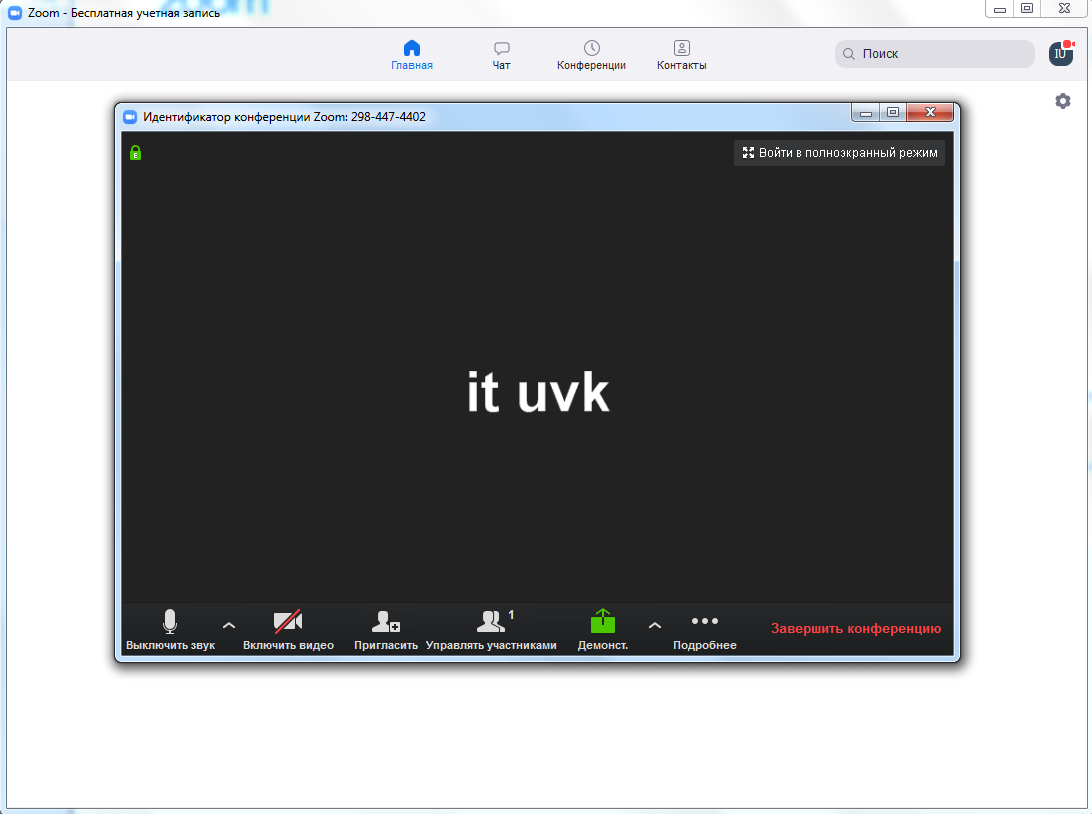Image resolution: width=1092 pixels, height=814 pixels.
Task: Open the settings gear icon
Action: pos(1062,101)
